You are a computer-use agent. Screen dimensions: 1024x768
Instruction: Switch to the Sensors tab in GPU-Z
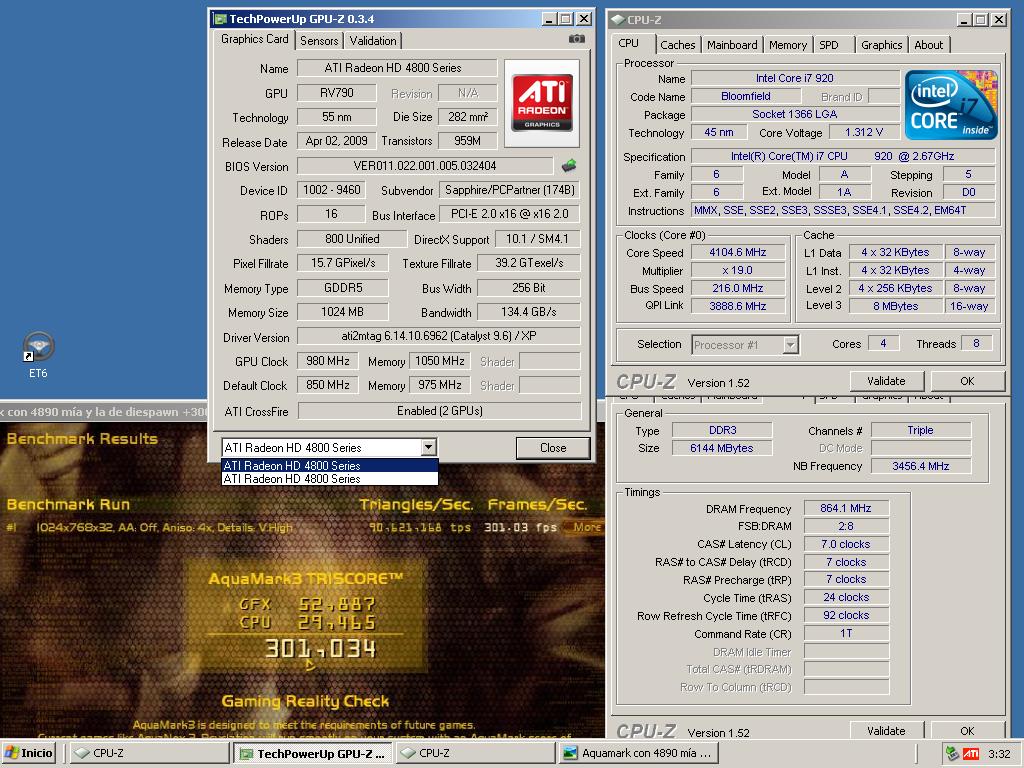click(x=319, y=40)
